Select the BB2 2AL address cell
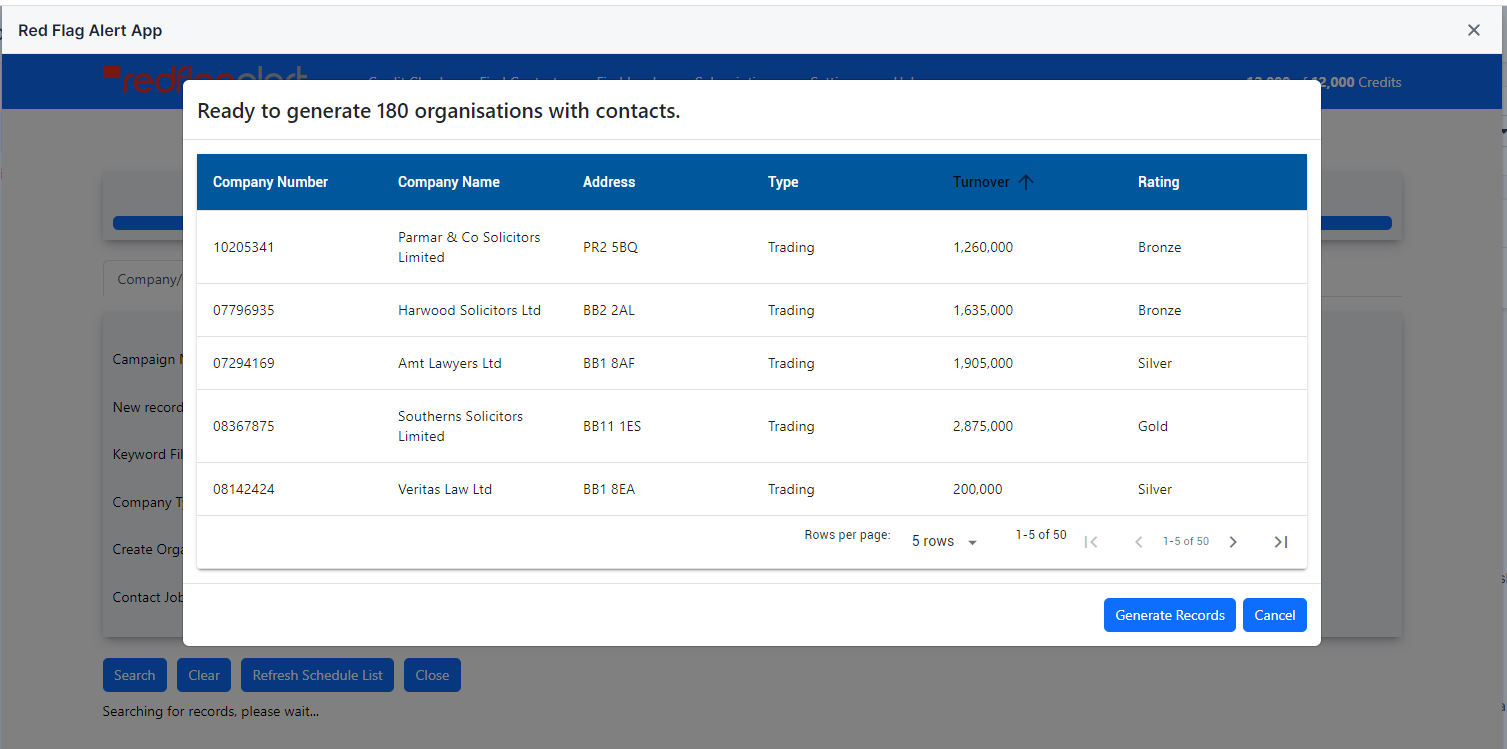Viewport: 1507px width, 749px height. click(609, 310)
